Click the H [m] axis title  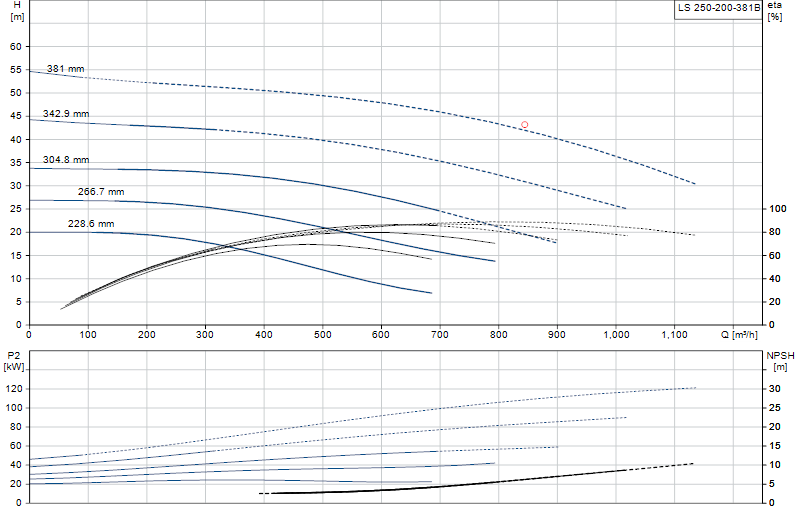click(17, 11)
